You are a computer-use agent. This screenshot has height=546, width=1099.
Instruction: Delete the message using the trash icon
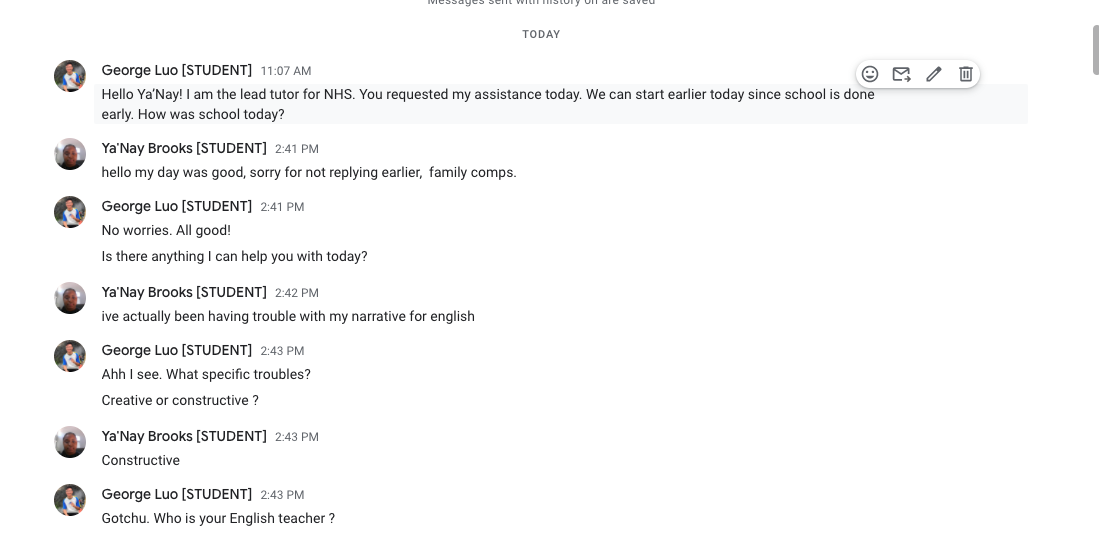click(x=966, y=74)
